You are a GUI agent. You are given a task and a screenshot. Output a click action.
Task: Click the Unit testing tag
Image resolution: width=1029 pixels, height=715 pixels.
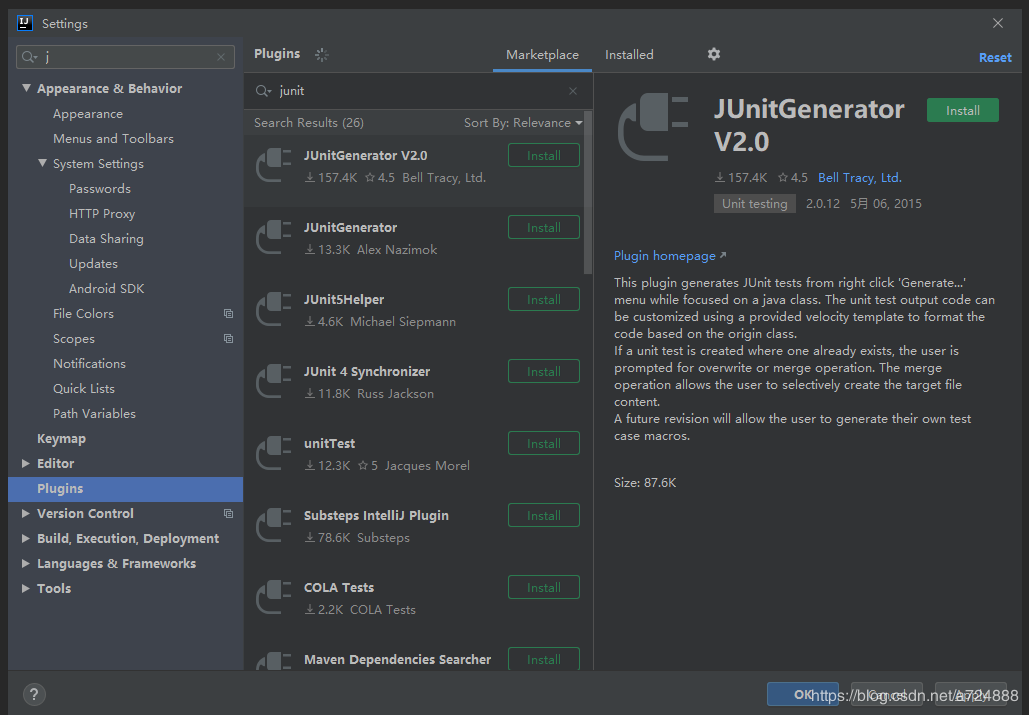[x=755, y=203]
